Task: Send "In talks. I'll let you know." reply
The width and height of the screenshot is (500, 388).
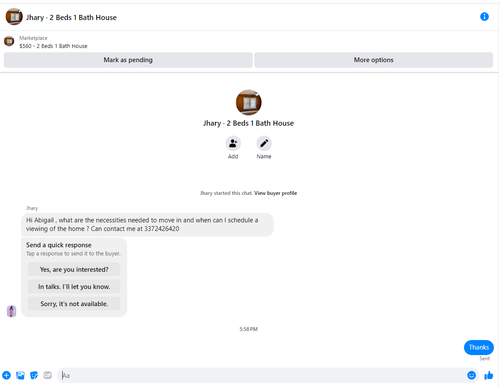Action: [x=74, y=287]
